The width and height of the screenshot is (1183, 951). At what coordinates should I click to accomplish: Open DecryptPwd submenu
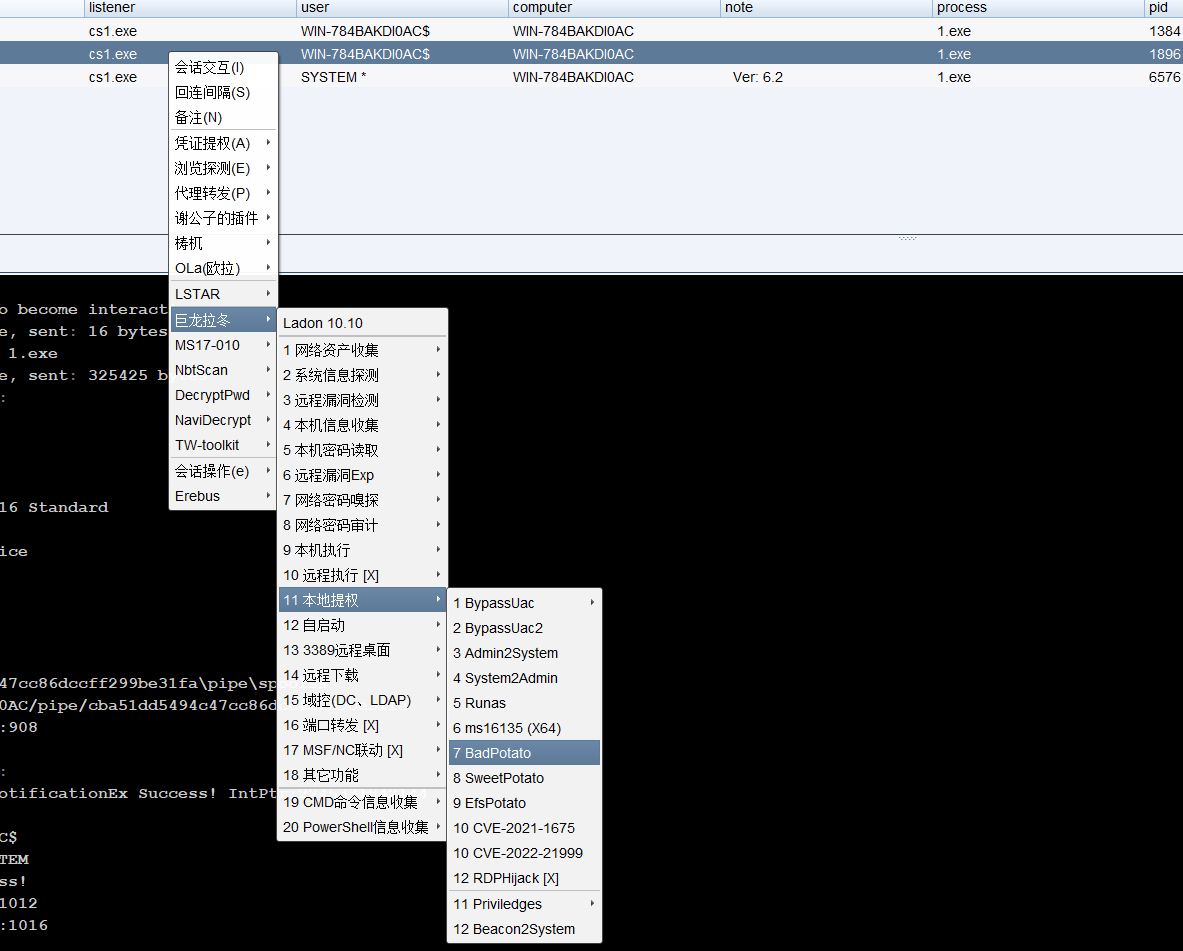coord(223,395)
